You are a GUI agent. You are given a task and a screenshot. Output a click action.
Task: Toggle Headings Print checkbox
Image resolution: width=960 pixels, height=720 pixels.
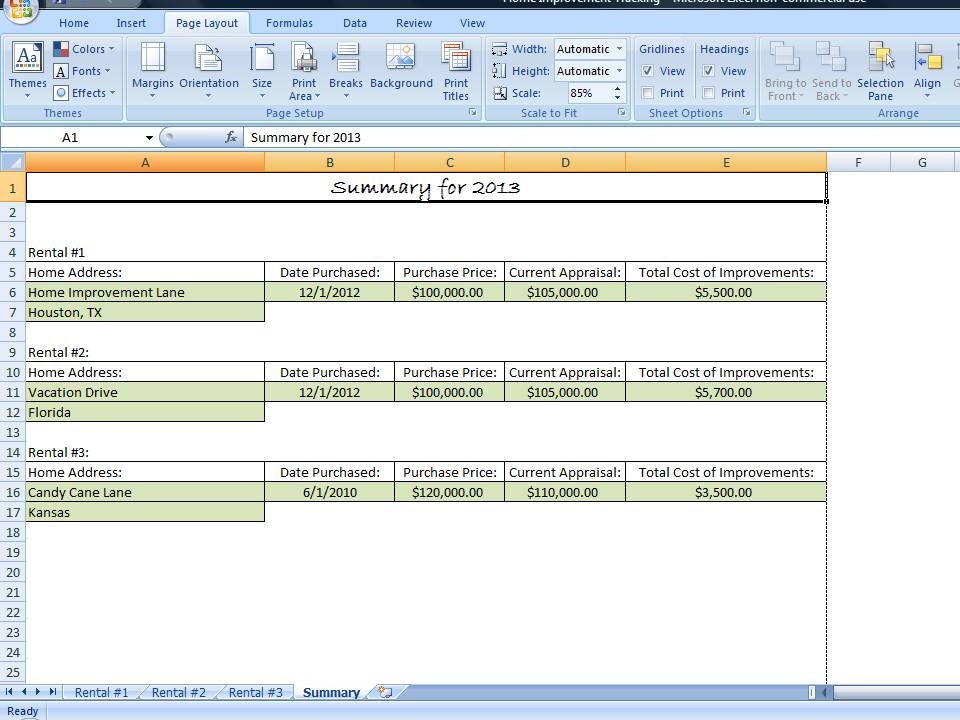point(708,93)
